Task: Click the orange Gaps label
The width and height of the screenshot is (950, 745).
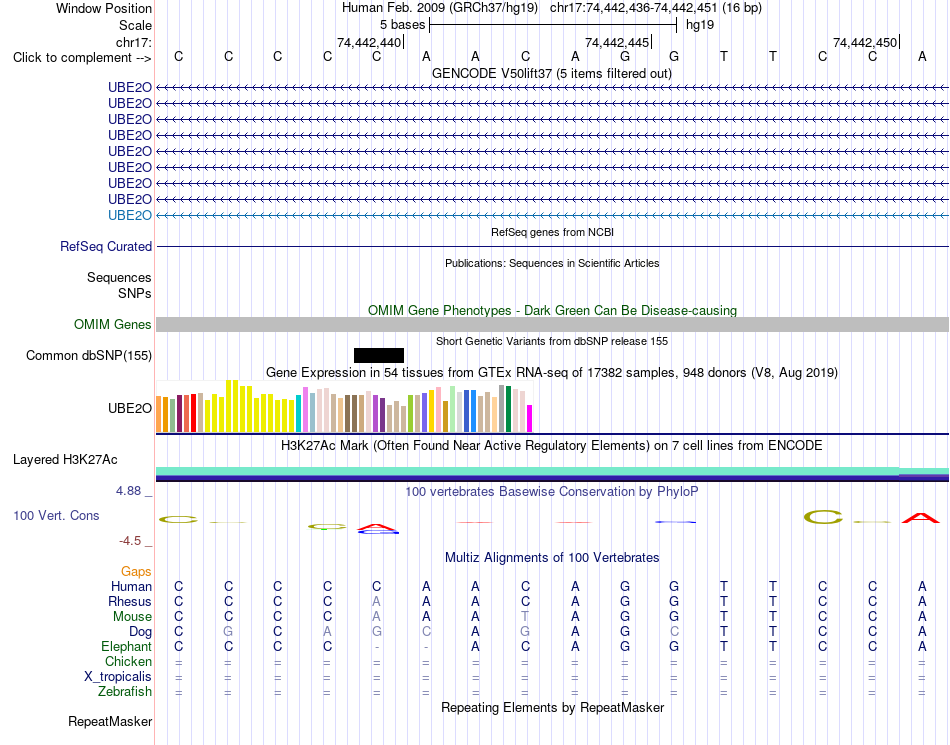Action: (136, 571)
